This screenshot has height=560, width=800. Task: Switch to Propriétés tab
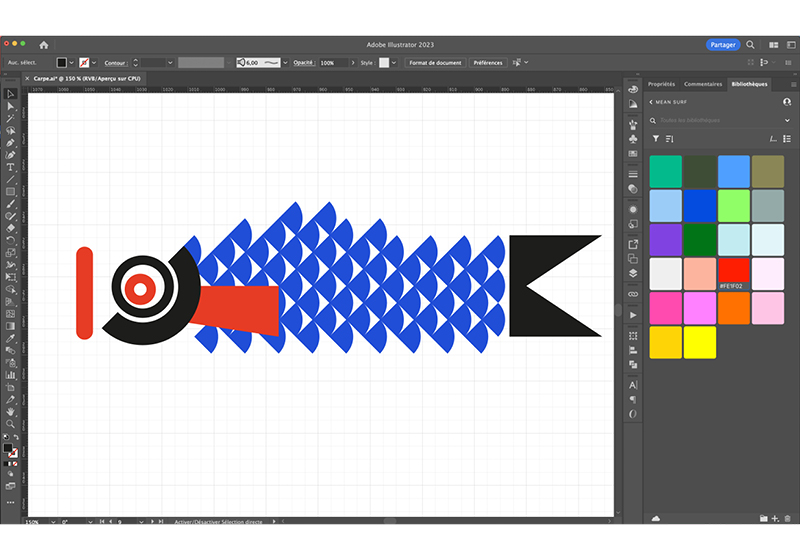pos(661,84)
